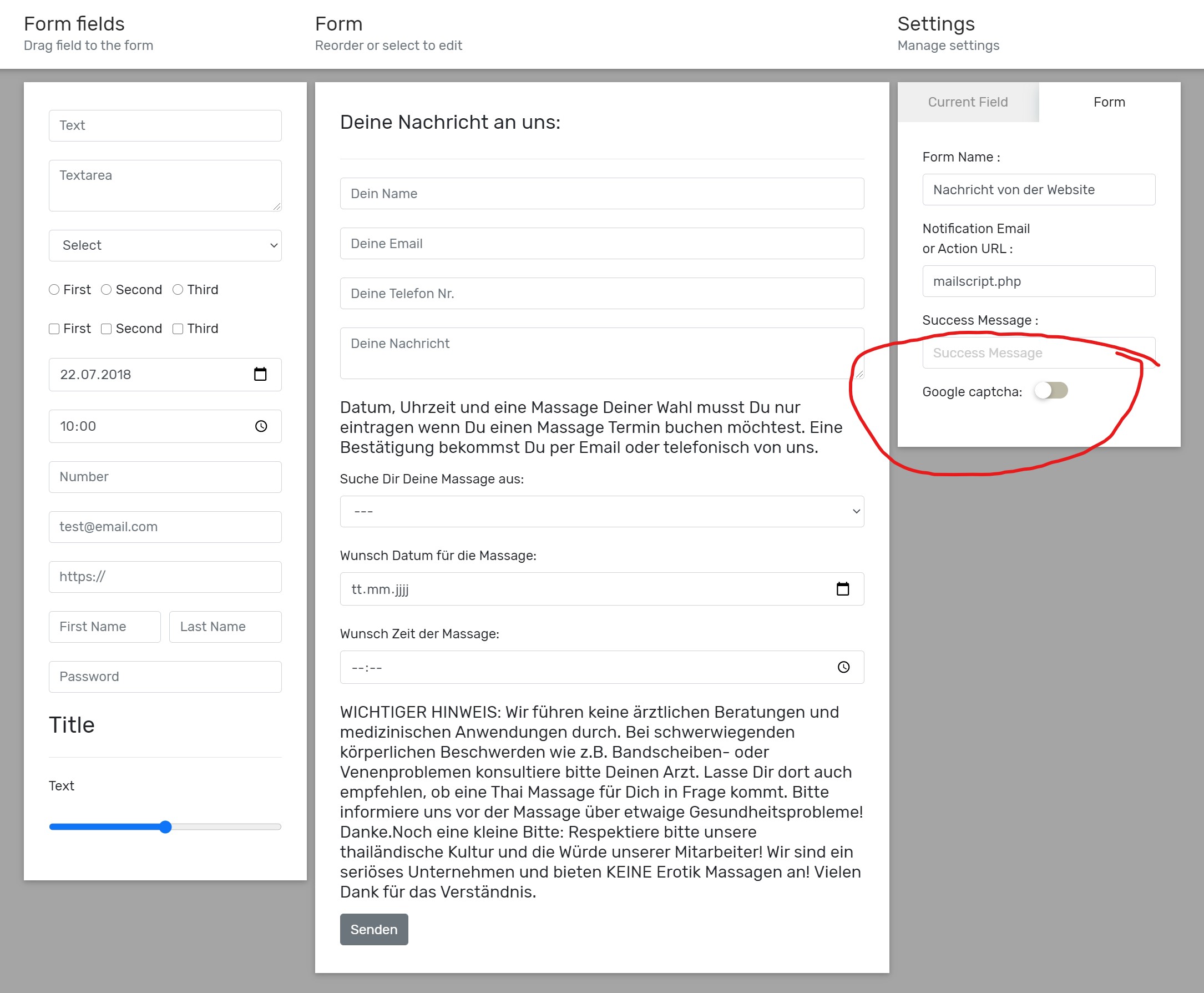The height and width of the screenshot is (993, 1204).
Task: Open clock picker for Wunsch Zeit field
Action: click(843, 667)
